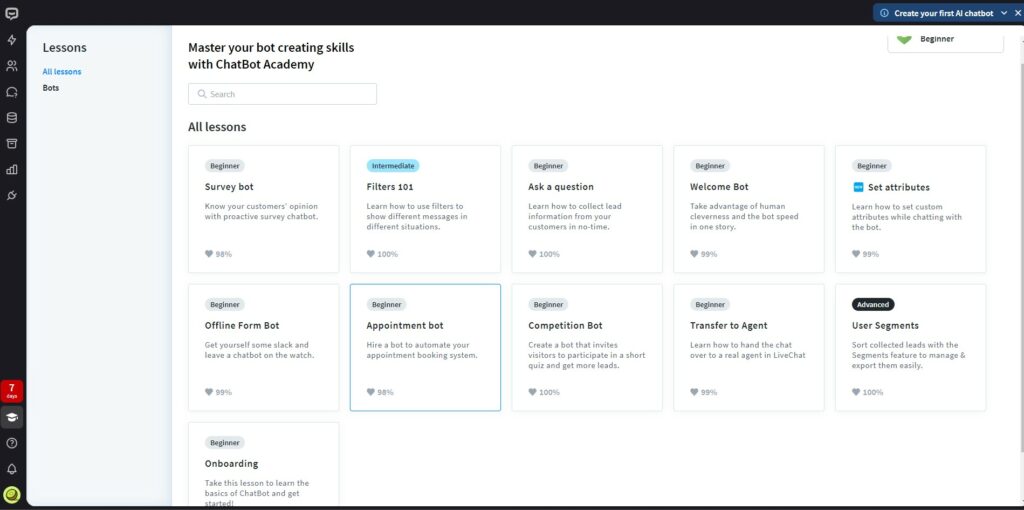Open the database sidebar icon
Screen dimensions: 1024x510
12,118
